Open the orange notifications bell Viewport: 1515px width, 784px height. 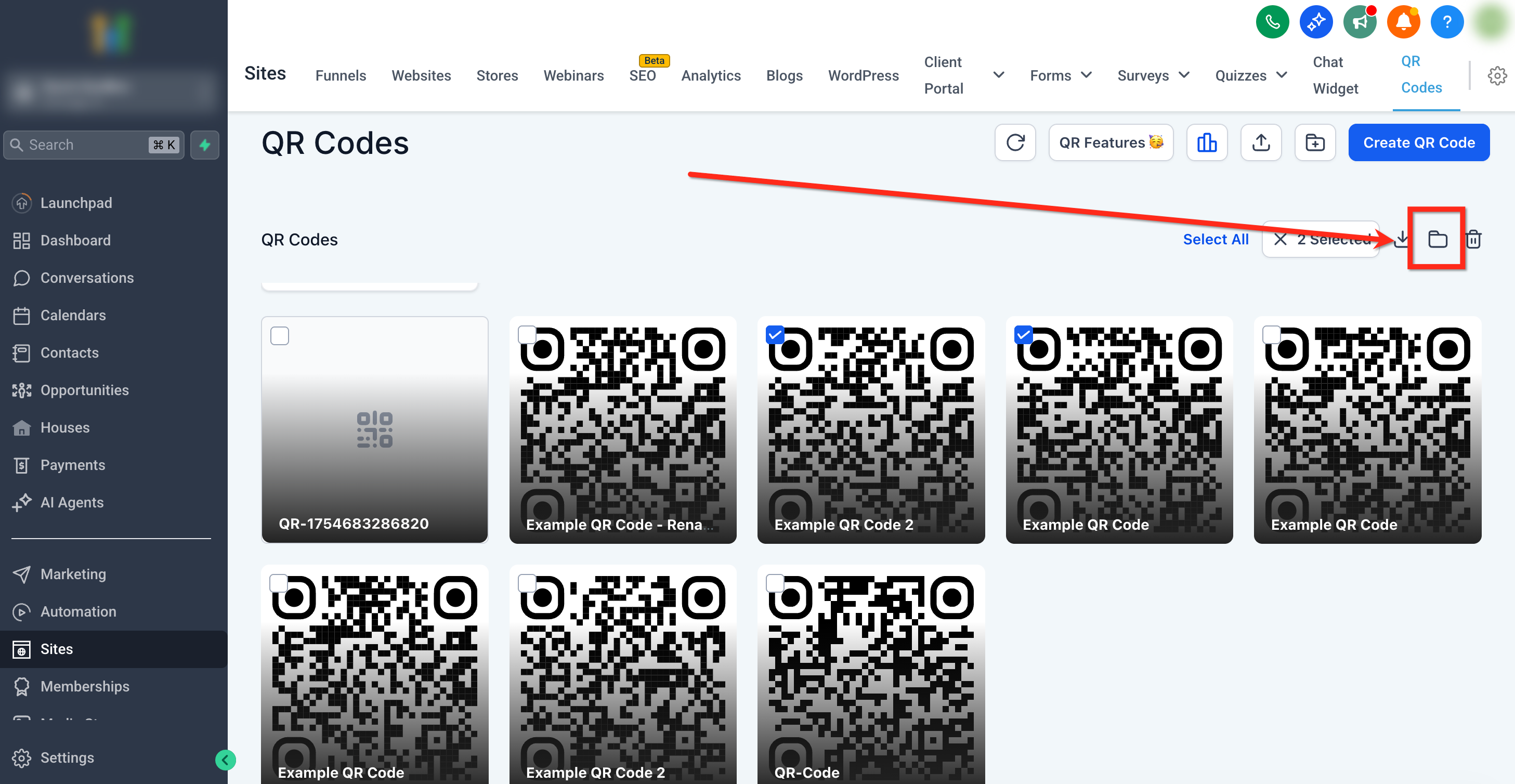pos(1403,22)
